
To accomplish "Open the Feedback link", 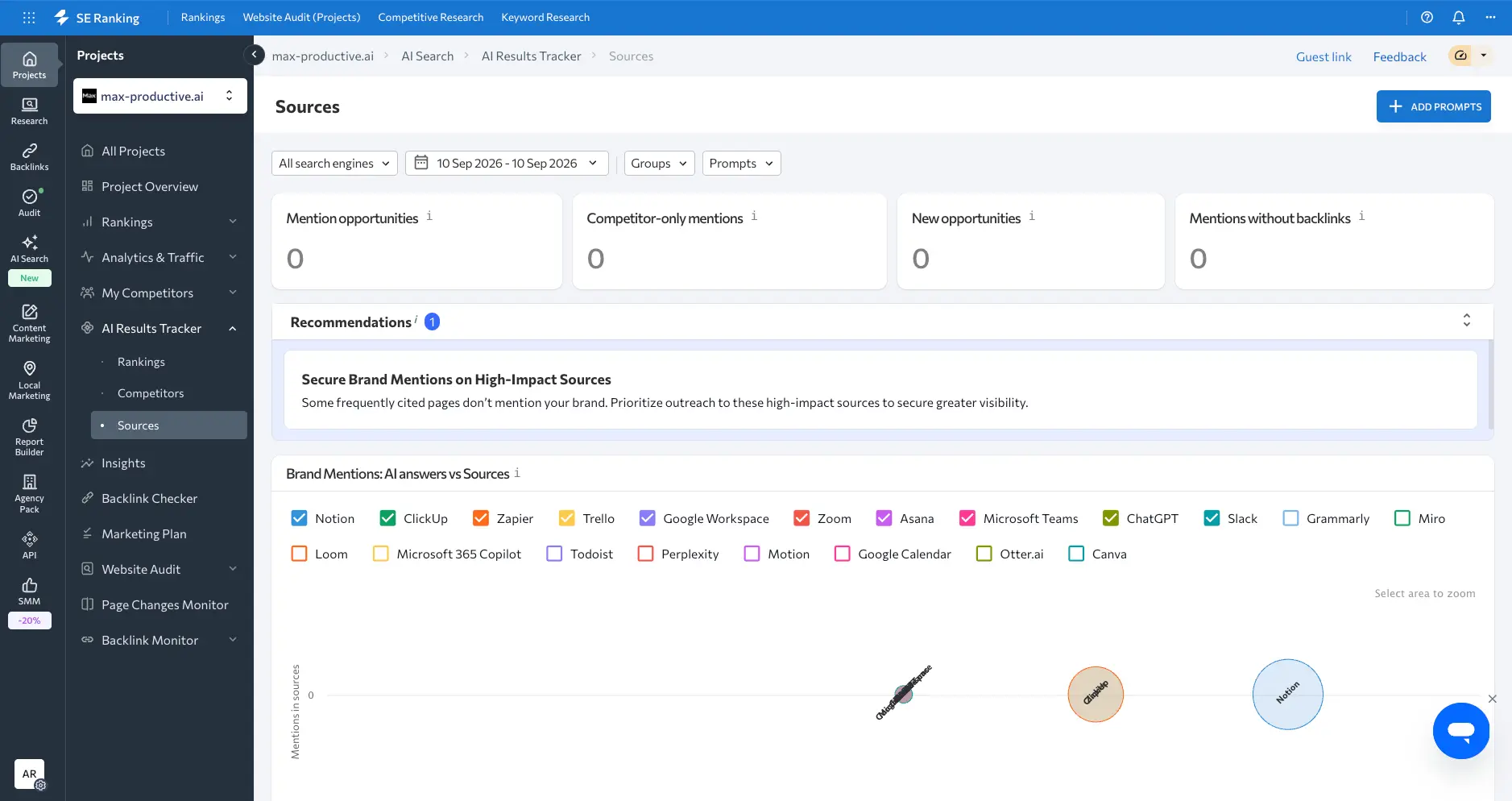I will 1399,56.
